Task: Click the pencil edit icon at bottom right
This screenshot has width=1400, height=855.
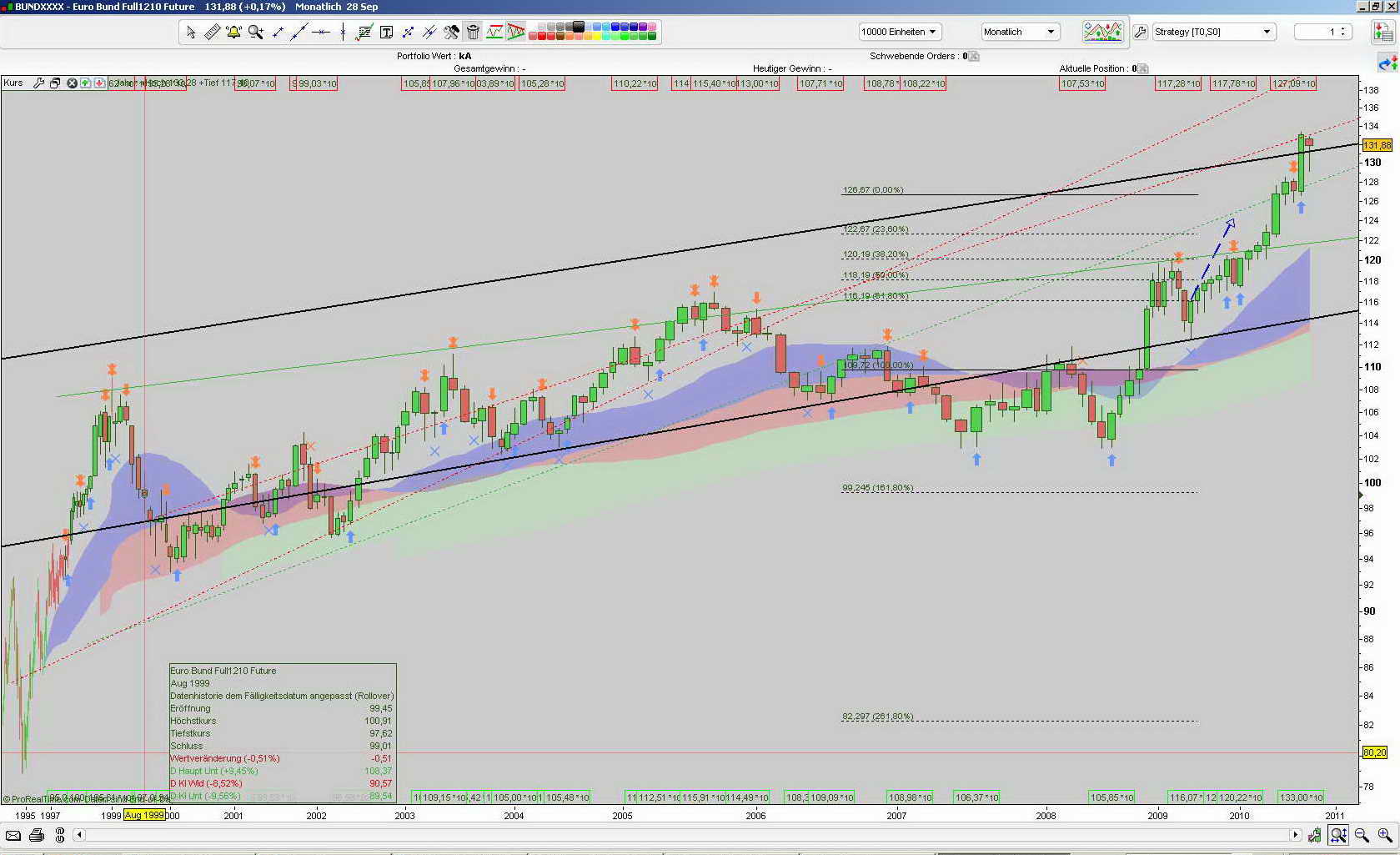Action: pos(1315,835)
